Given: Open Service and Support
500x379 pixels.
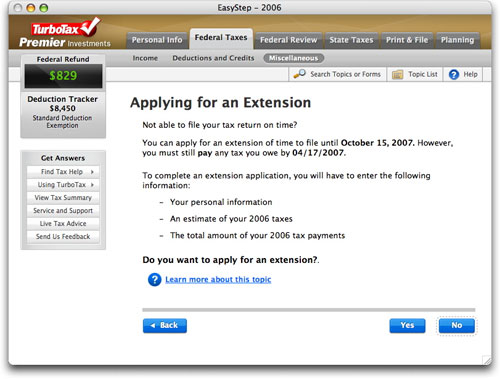Looking at the screenshot, I should 63,211.
